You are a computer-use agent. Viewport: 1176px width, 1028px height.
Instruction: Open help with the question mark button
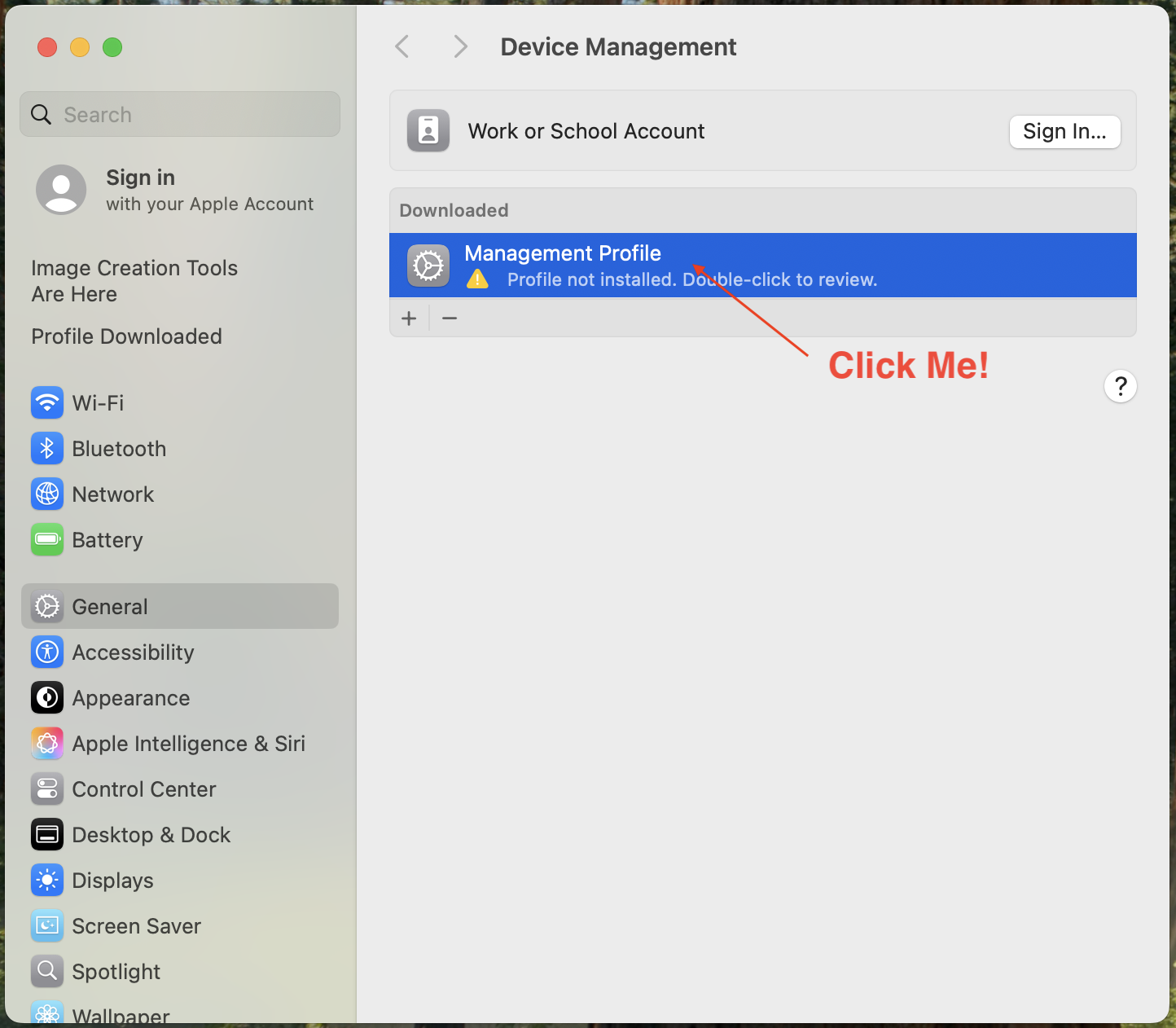click(1121, 386)
